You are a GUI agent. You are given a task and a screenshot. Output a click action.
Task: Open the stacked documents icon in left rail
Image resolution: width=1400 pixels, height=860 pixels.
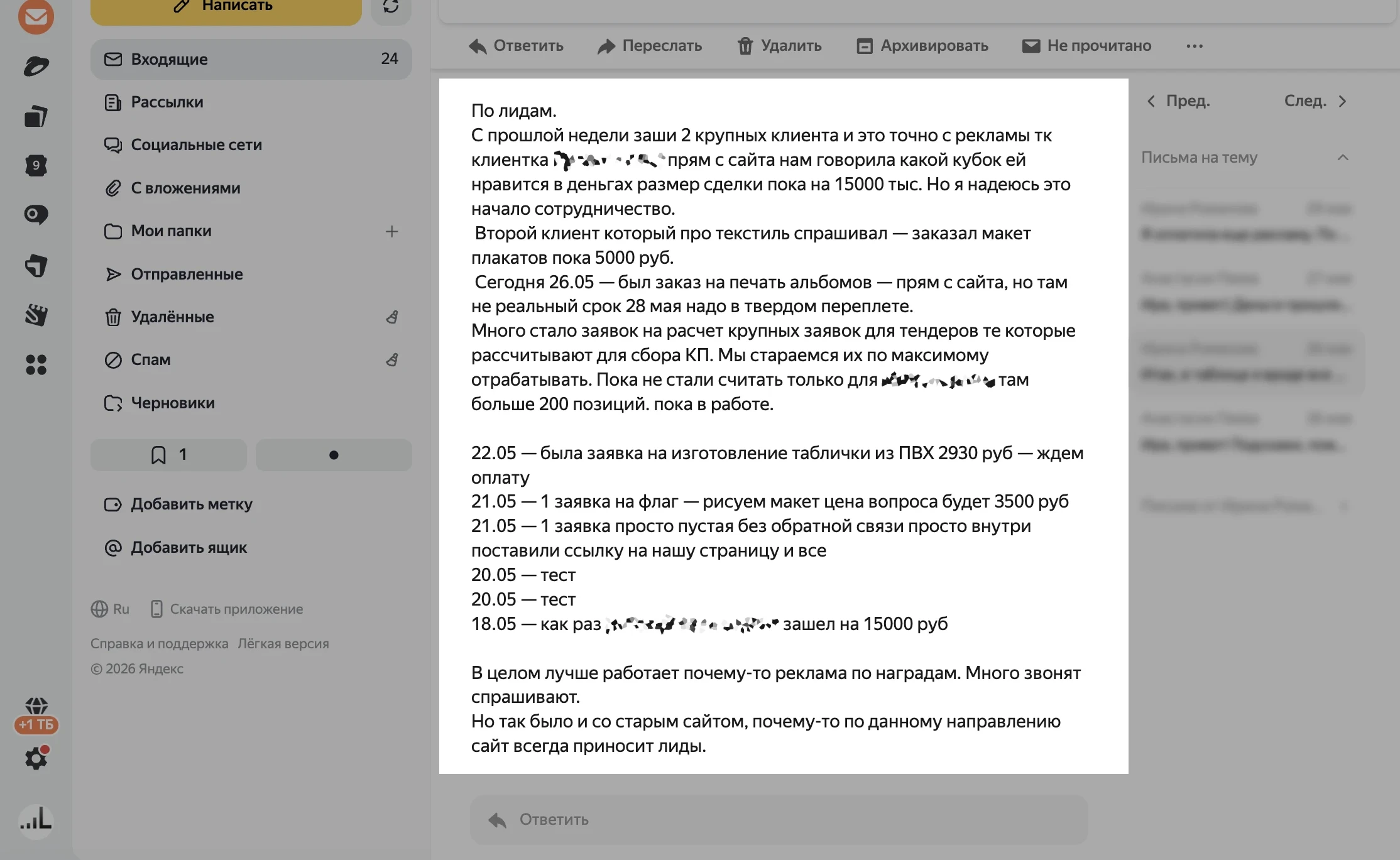pyautogui.click(x=36, y=116)
